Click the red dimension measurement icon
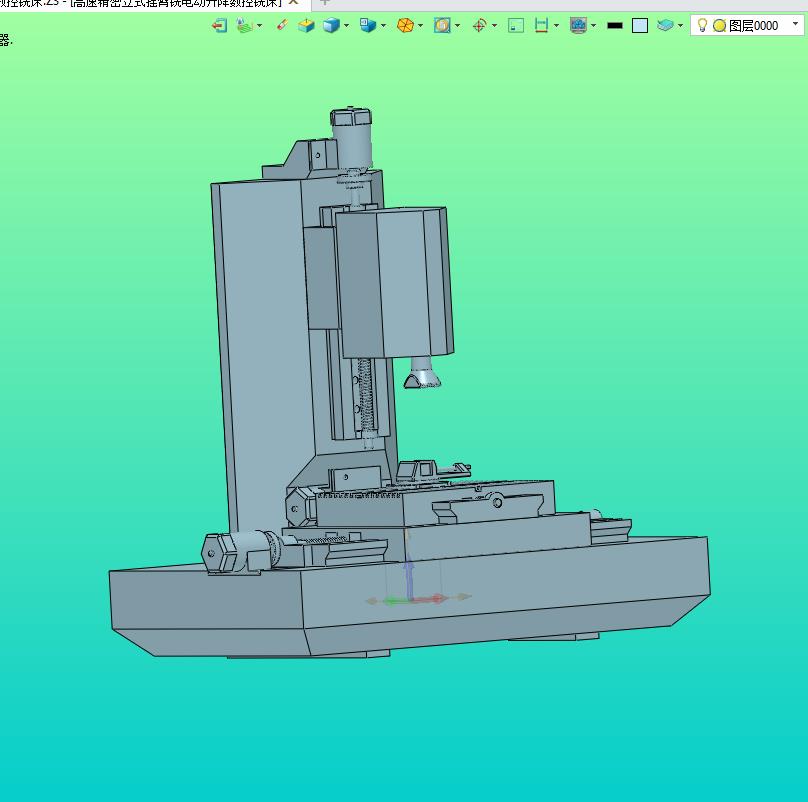 (541, 25)
